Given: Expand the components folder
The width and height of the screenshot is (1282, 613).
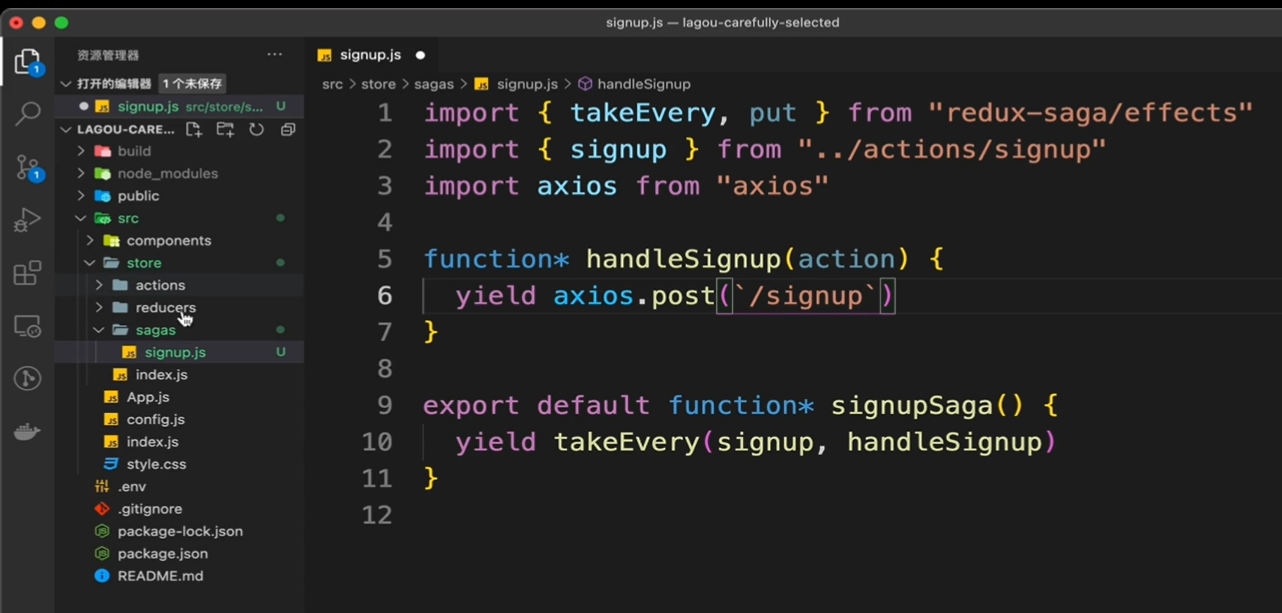Looking at the screenshot, I should pyautogui.click(x=90, y=240).
